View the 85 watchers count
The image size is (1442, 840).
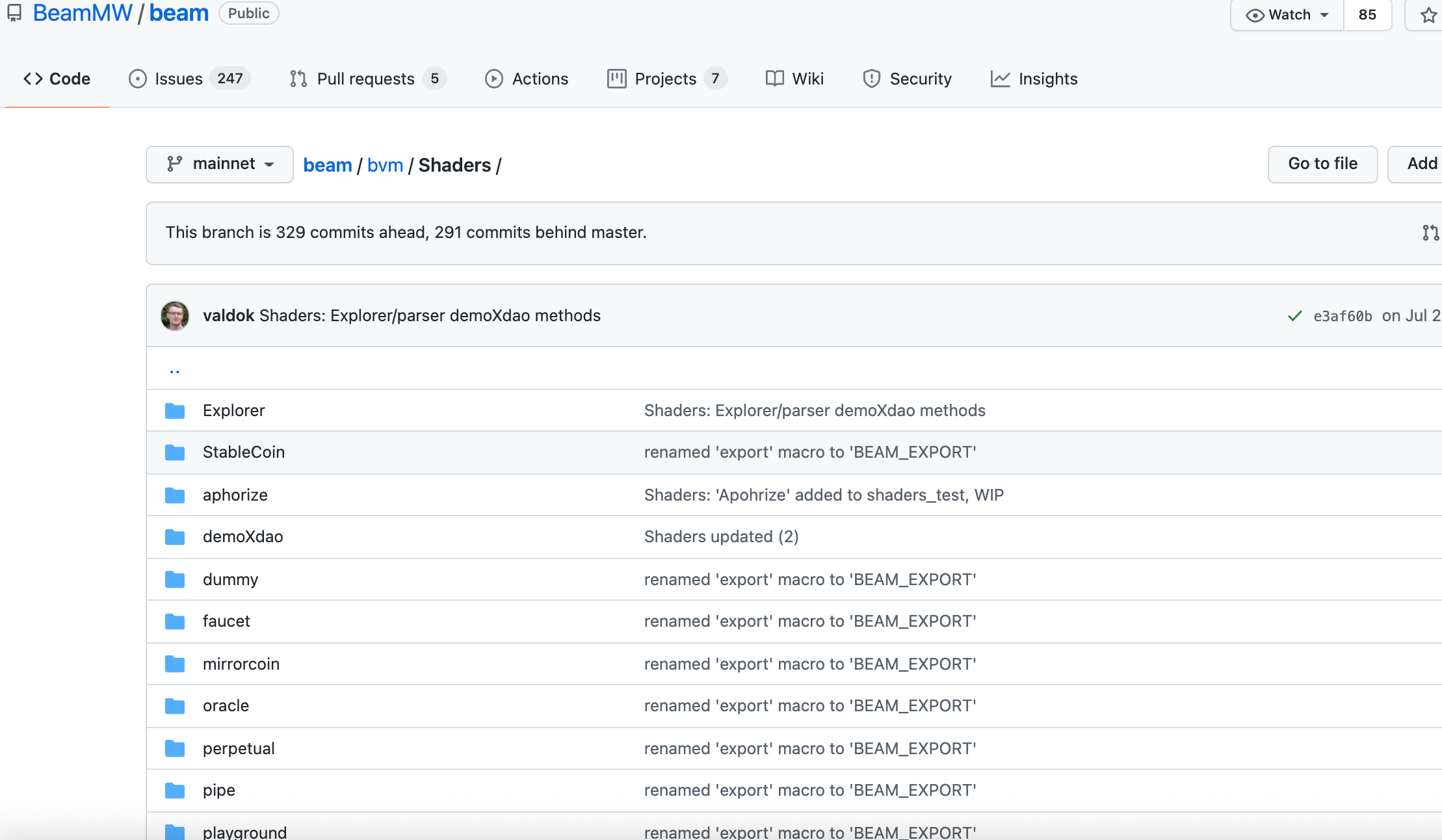click(x=1367, y=15)
